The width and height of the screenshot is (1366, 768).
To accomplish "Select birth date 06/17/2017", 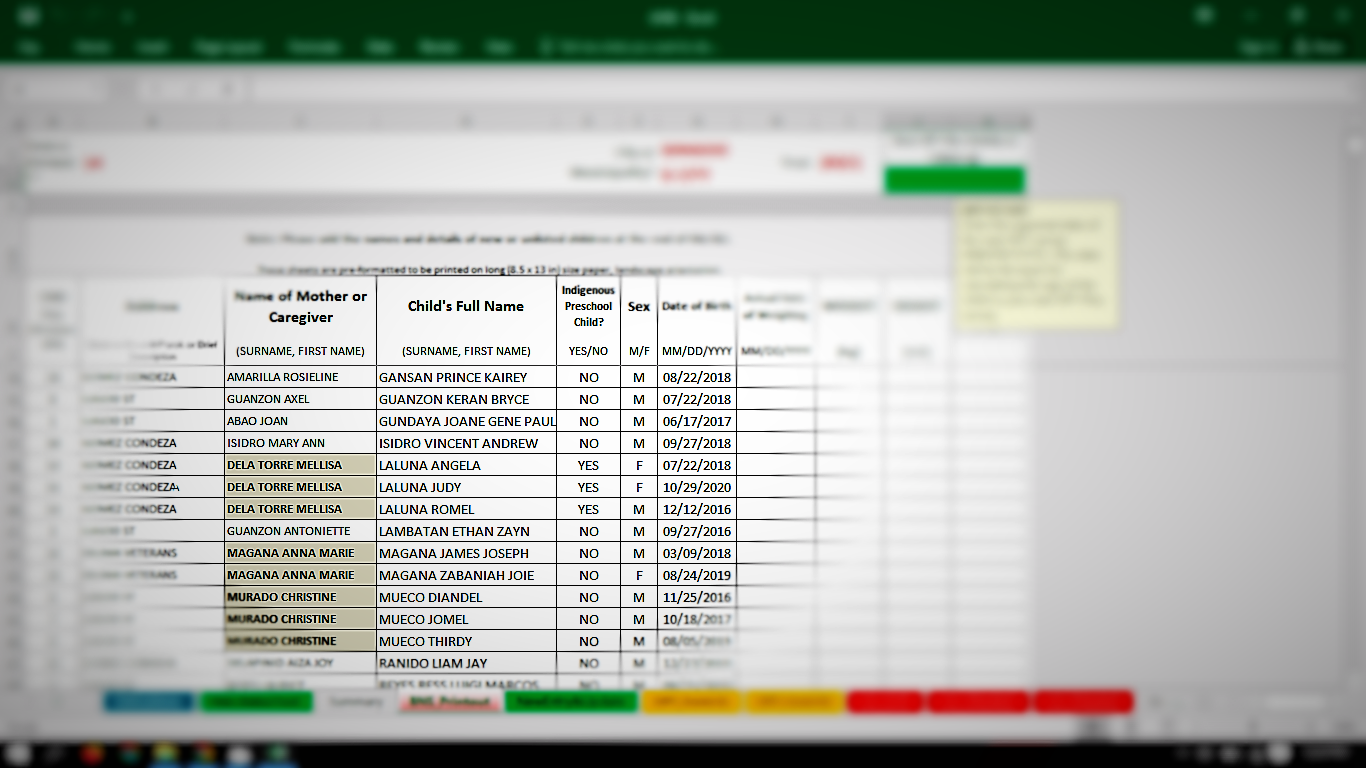I will [x=697, y=421].
